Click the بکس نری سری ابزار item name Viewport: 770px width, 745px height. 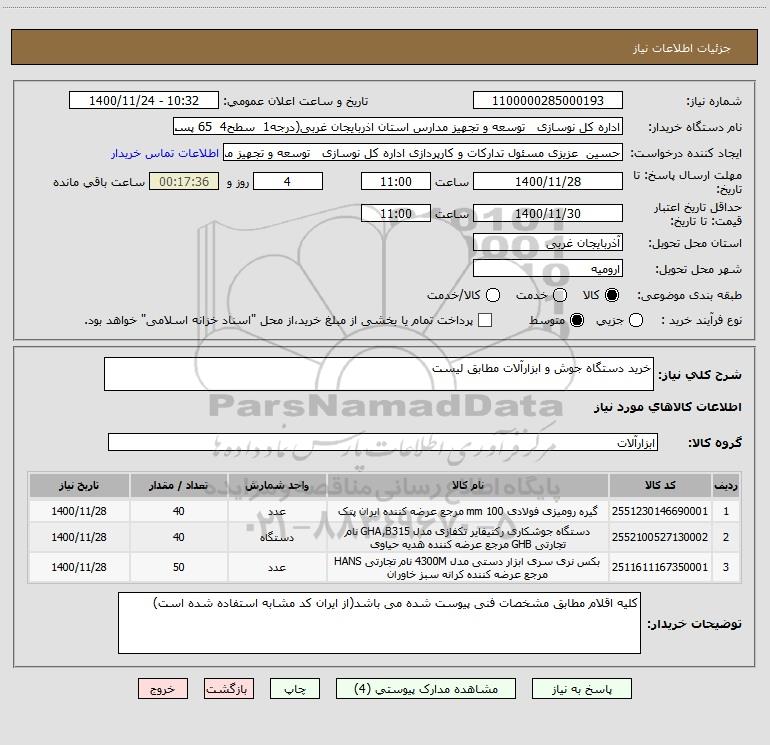point(468,567)
